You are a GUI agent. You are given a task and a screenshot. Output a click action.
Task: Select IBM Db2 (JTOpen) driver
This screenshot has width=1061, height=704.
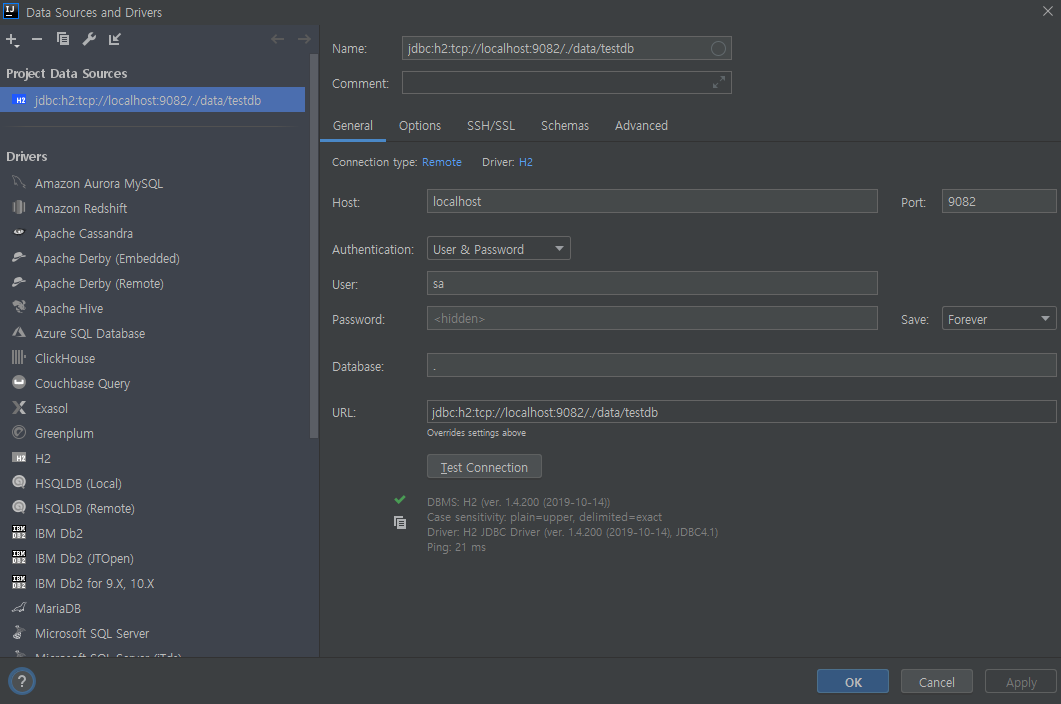84,558
